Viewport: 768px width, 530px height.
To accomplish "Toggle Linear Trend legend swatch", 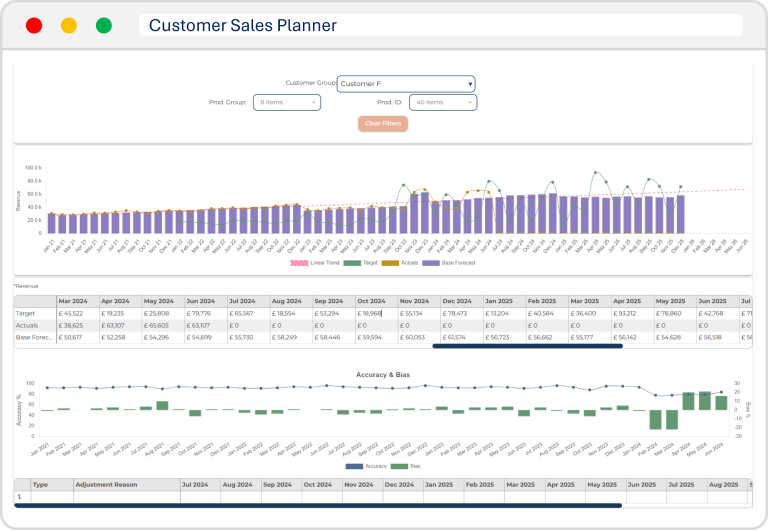I will coord(300,263).
